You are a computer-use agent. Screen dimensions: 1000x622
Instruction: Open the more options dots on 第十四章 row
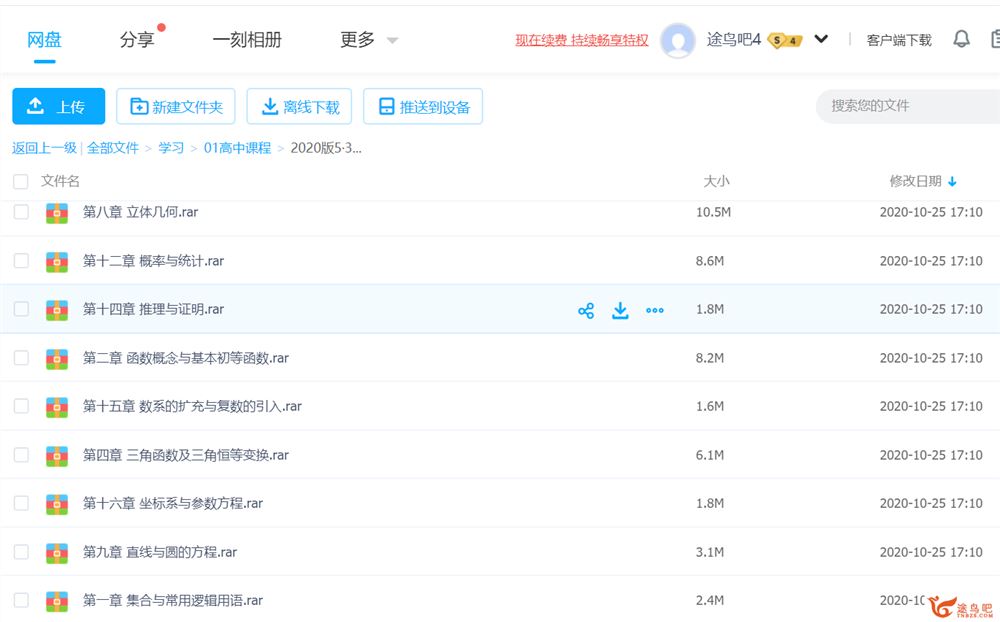(654, 311)
